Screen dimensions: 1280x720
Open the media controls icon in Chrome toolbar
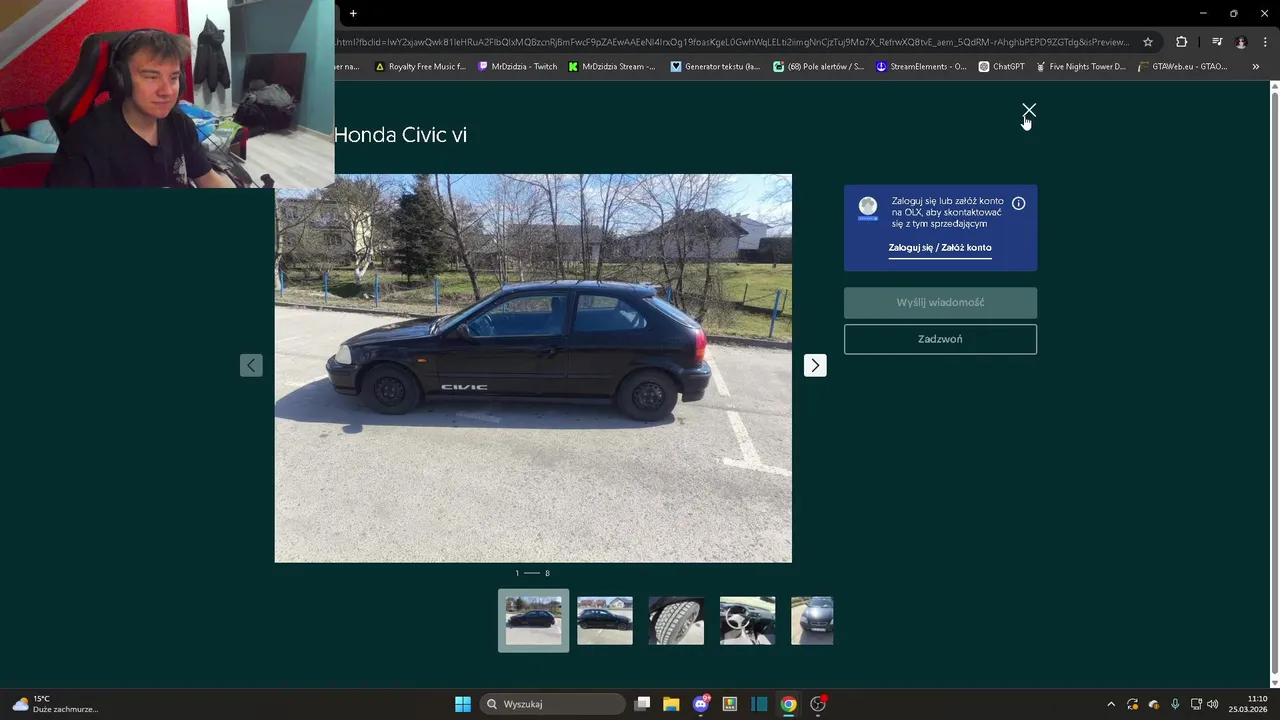[x=1217, y=42]
